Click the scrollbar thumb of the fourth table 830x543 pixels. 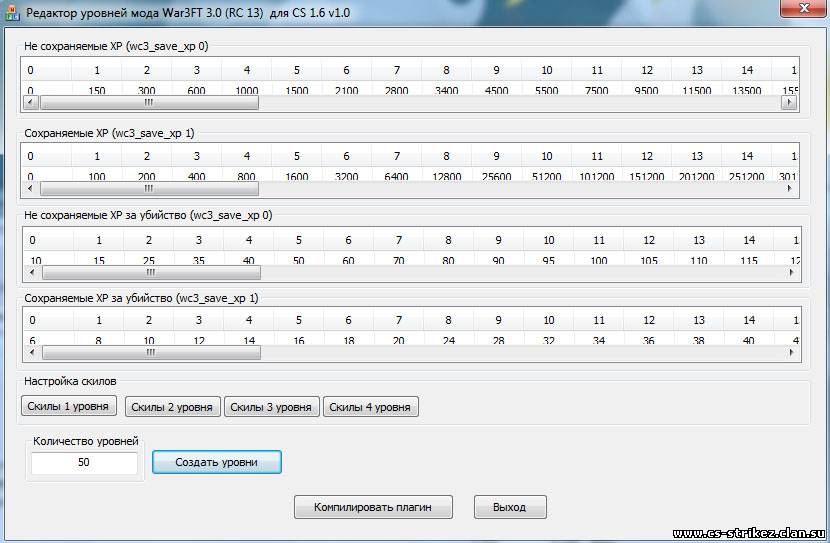[150, 352]
